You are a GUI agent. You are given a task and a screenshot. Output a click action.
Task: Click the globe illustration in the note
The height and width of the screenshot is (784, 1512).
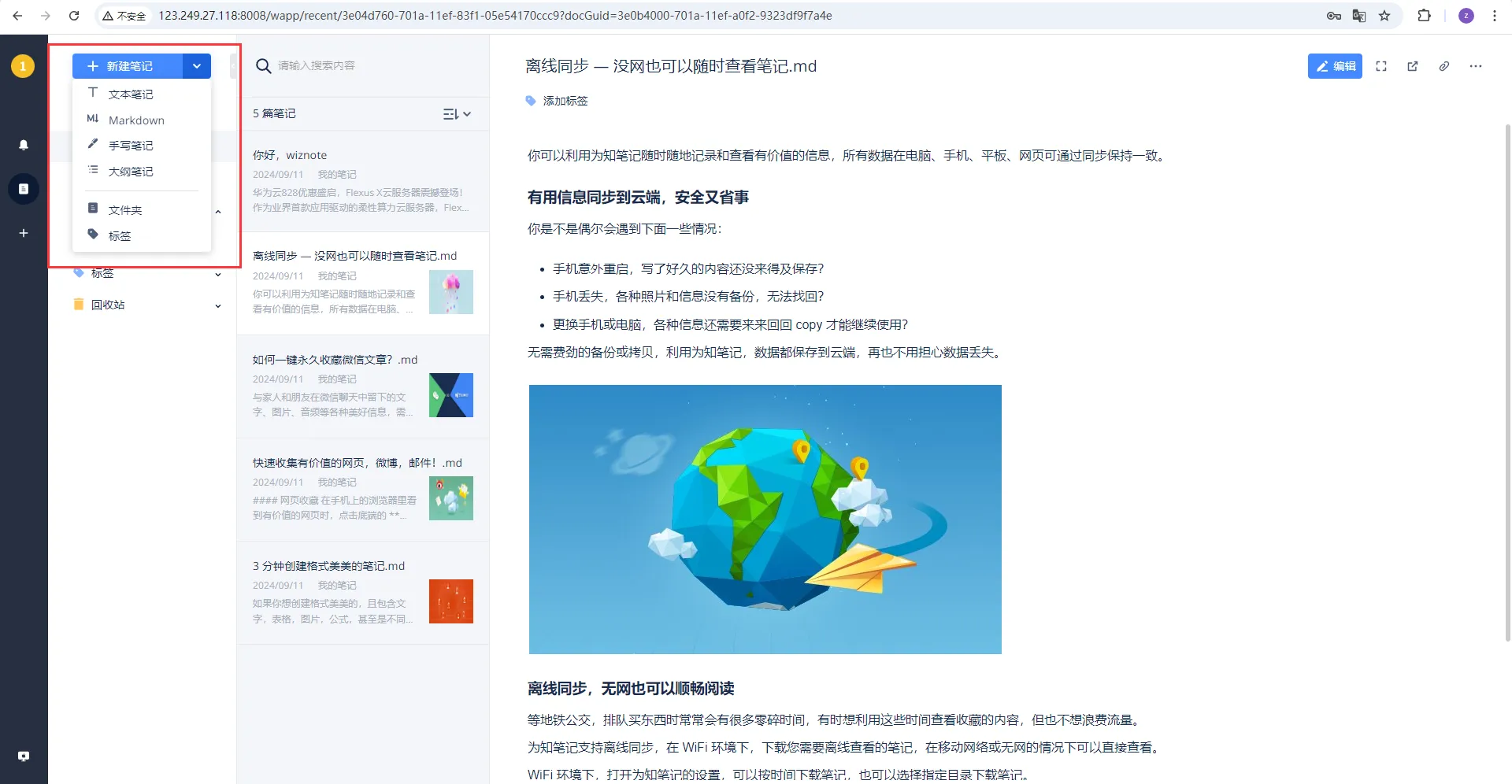[x=765, y=520]
